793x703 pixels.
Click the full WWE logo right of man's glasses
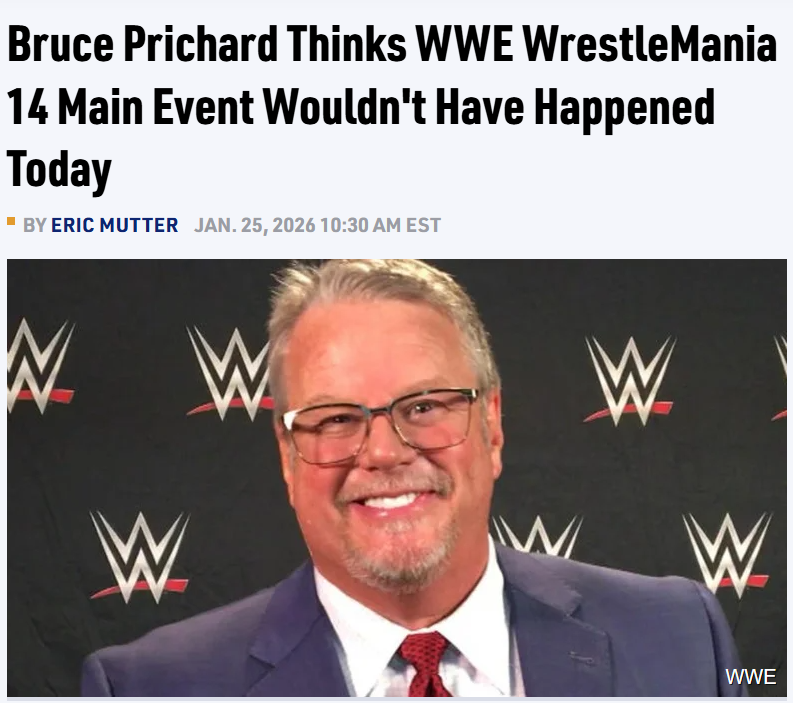click(x=630, y=378)
